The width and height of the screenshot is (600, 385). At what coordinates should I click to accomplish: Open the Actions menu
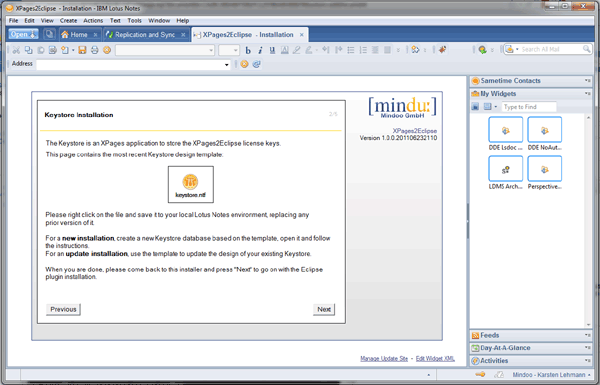coord(93,21)
